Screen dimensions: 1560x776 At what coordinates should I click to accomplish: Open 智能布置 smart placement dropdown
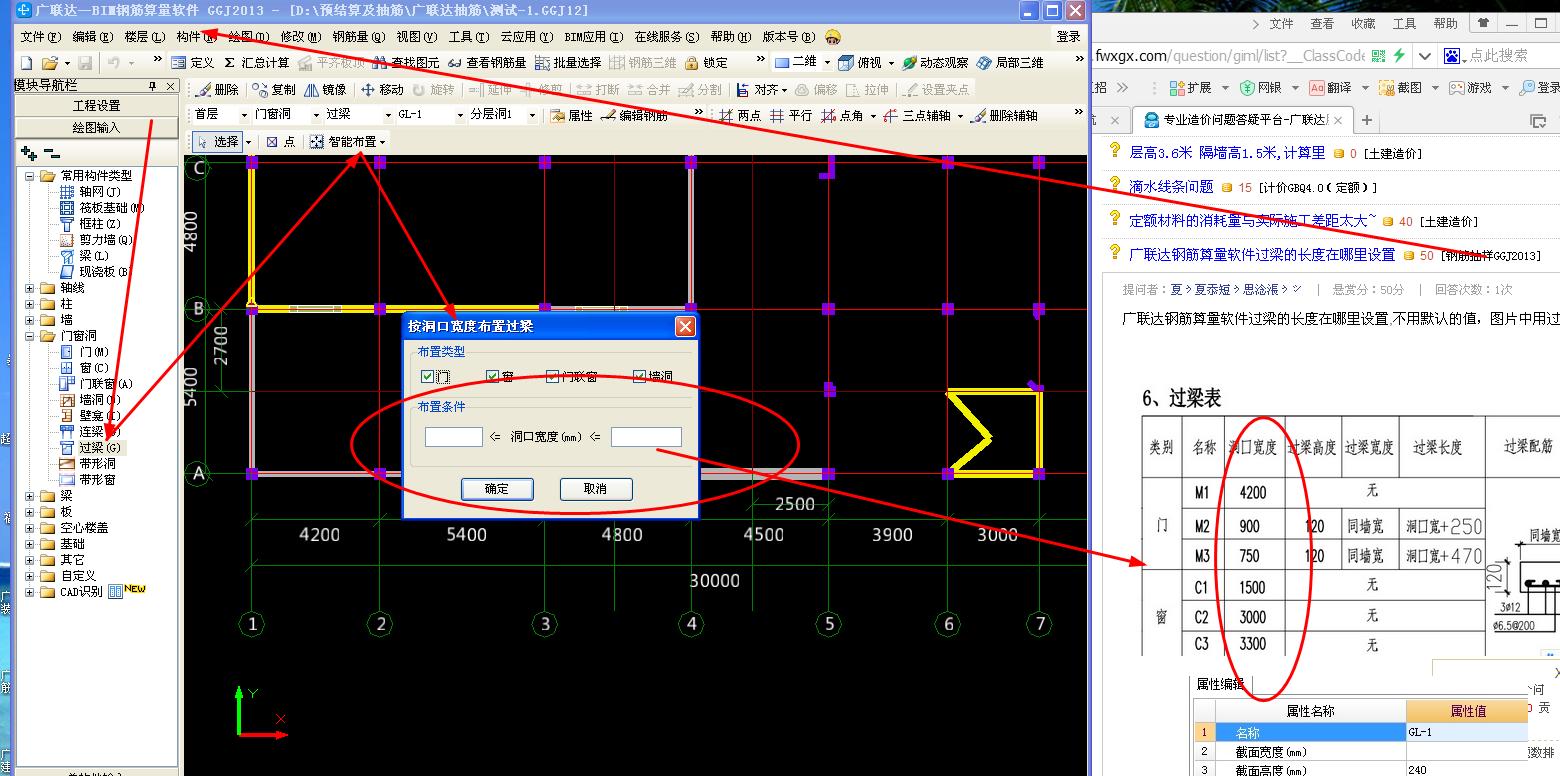346,142
